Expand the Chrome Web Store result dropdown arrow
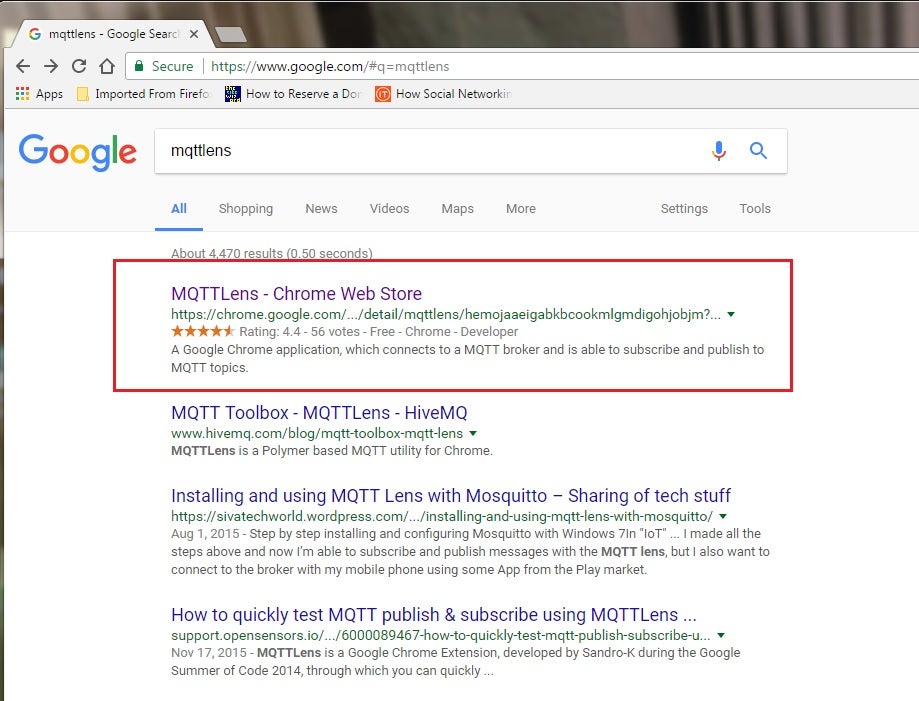 (731, 314)
